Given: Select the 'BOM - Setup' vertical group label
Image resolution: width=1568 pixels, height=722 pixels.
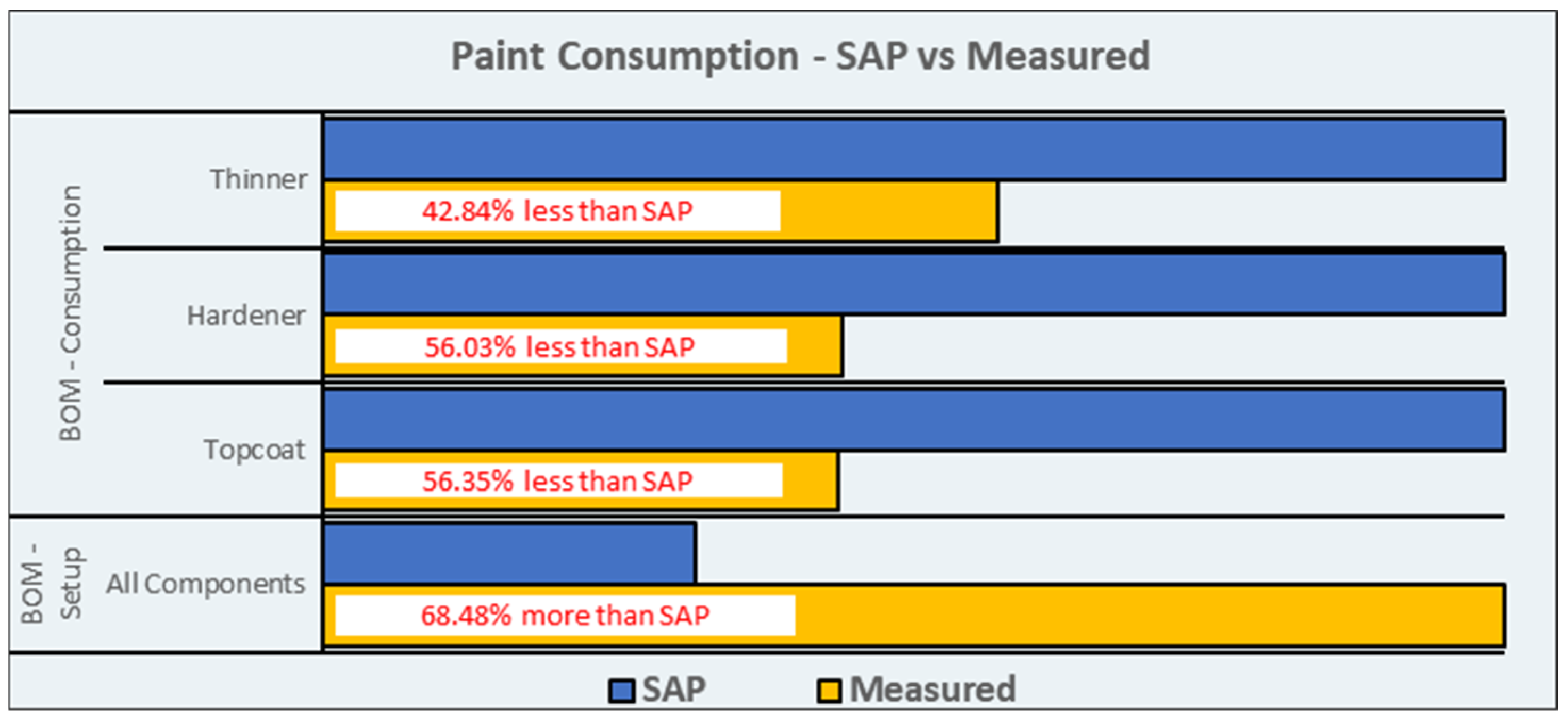Looking at the screenshot, I should (51, 584).
